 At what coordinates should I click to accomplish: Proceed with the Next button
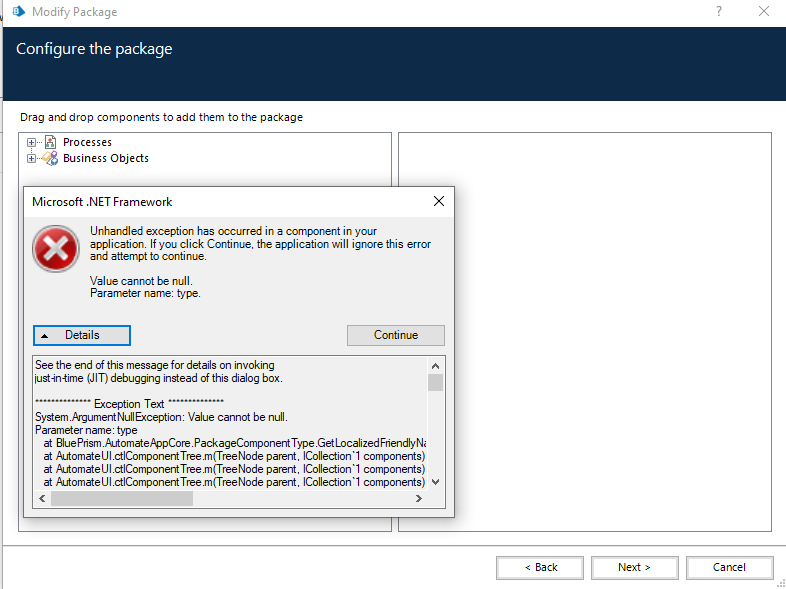pos(634,567)
